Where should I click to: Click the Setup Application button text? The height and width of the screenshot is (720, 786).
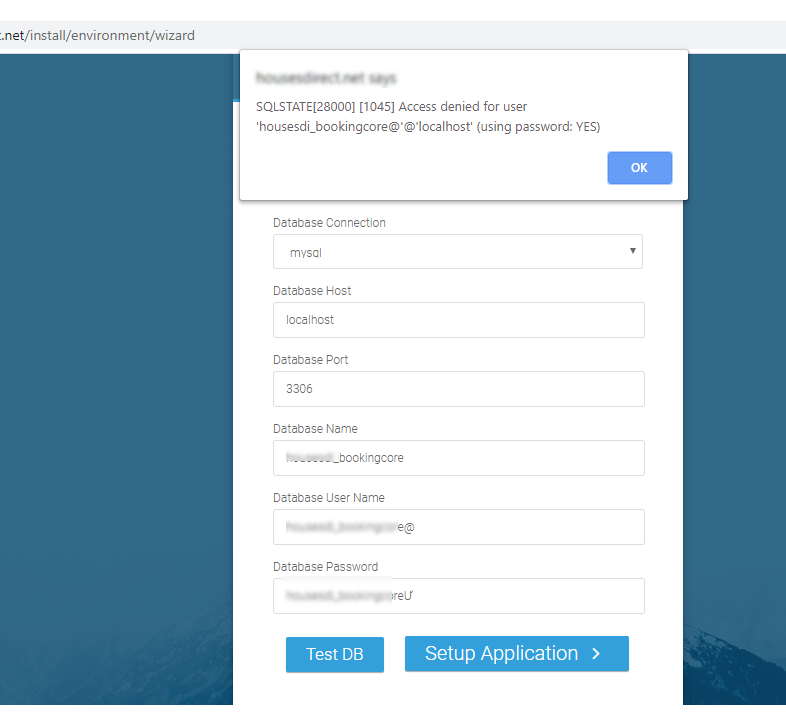pos(501,653)
